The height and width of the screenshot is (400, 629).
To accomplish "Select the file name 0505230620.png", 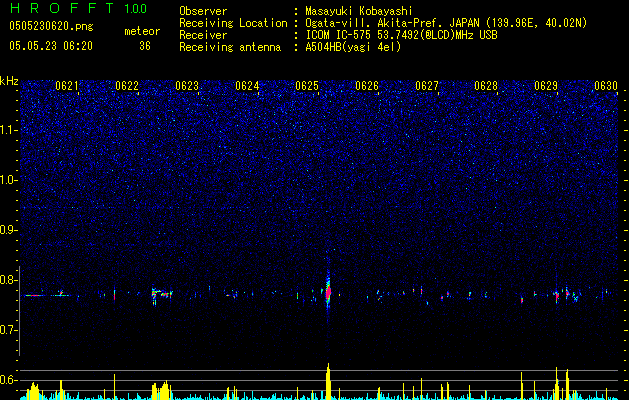I will 51,27.
